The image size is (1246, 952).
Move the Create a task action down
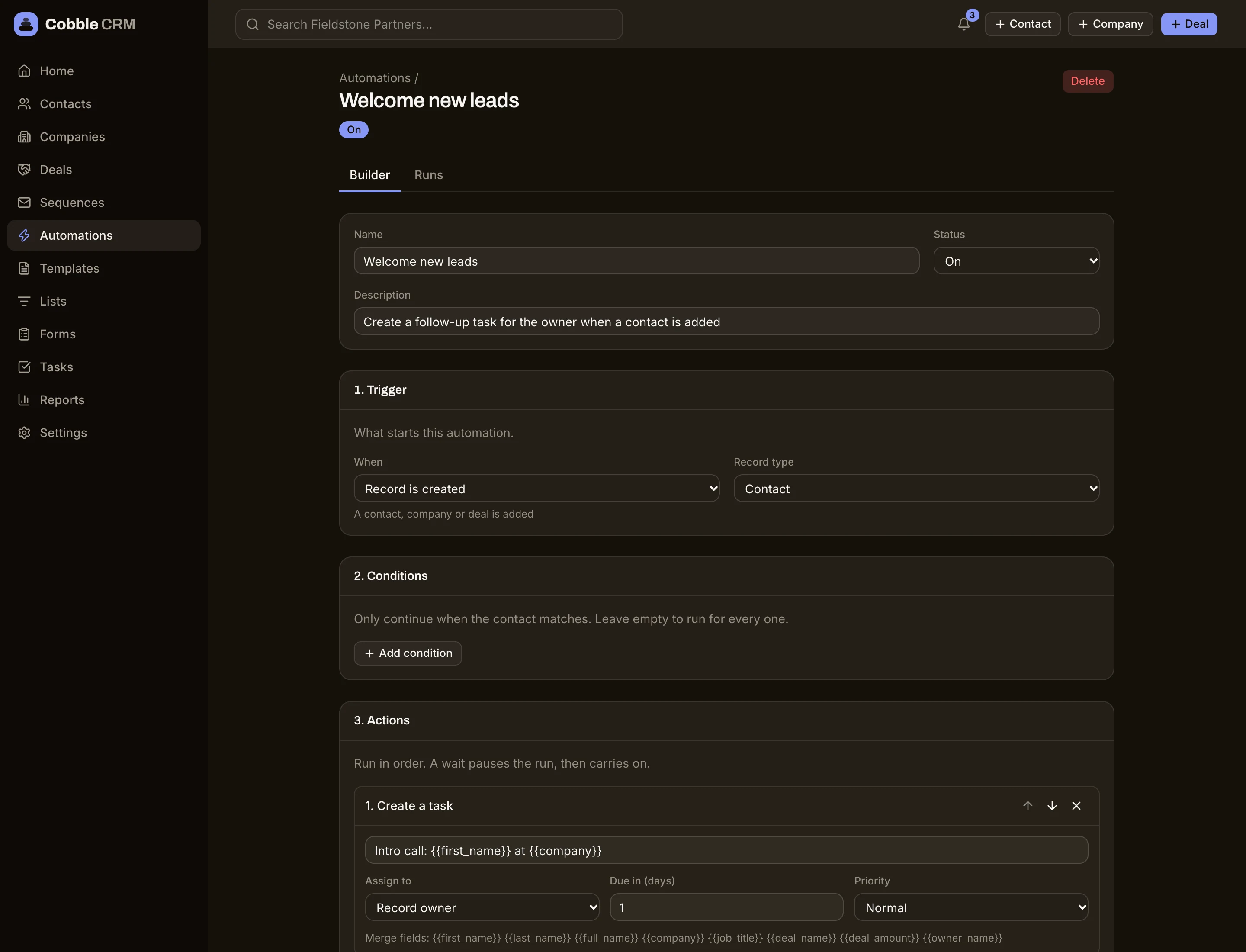pos(1052,806)
